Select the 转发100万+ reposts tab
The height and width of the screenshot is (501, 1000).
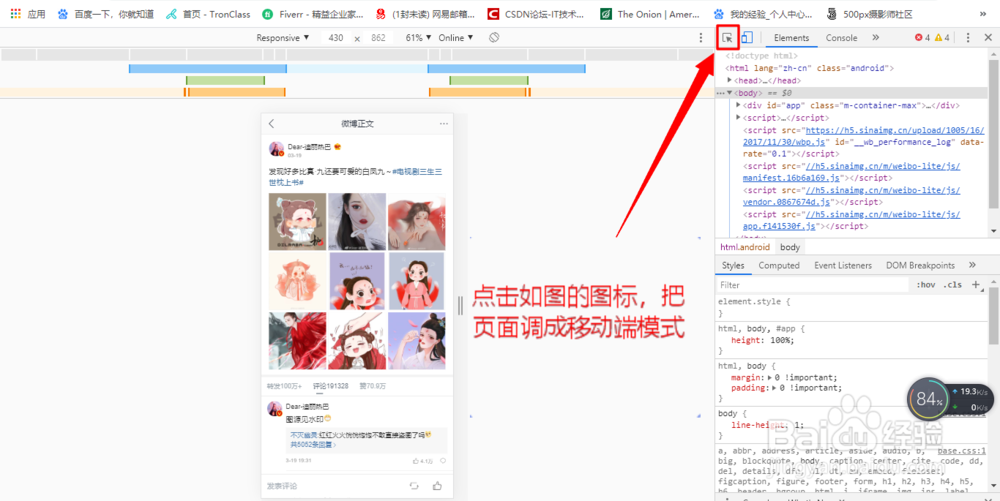click(284, 386)
